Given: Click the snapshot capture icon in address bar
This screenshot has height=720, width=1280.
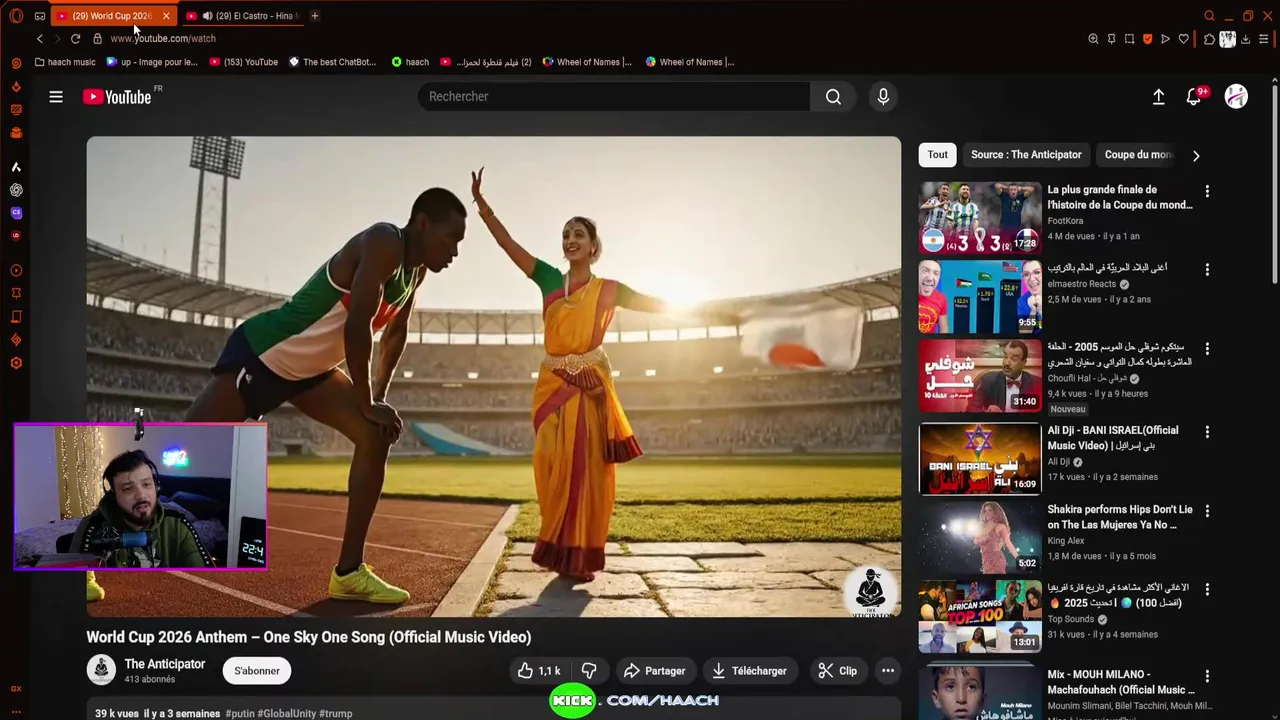Looking at the screenshot, I should pyautogui.click(x=1129, y=39).
